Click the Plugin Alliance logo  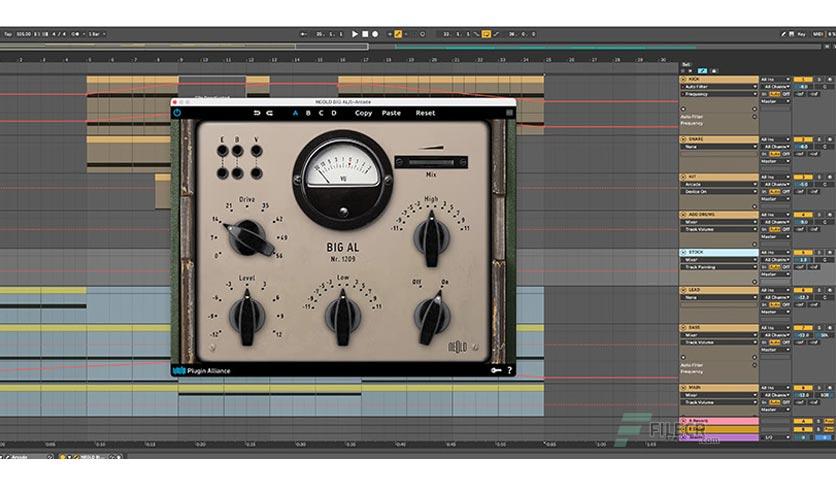point(202,370)
